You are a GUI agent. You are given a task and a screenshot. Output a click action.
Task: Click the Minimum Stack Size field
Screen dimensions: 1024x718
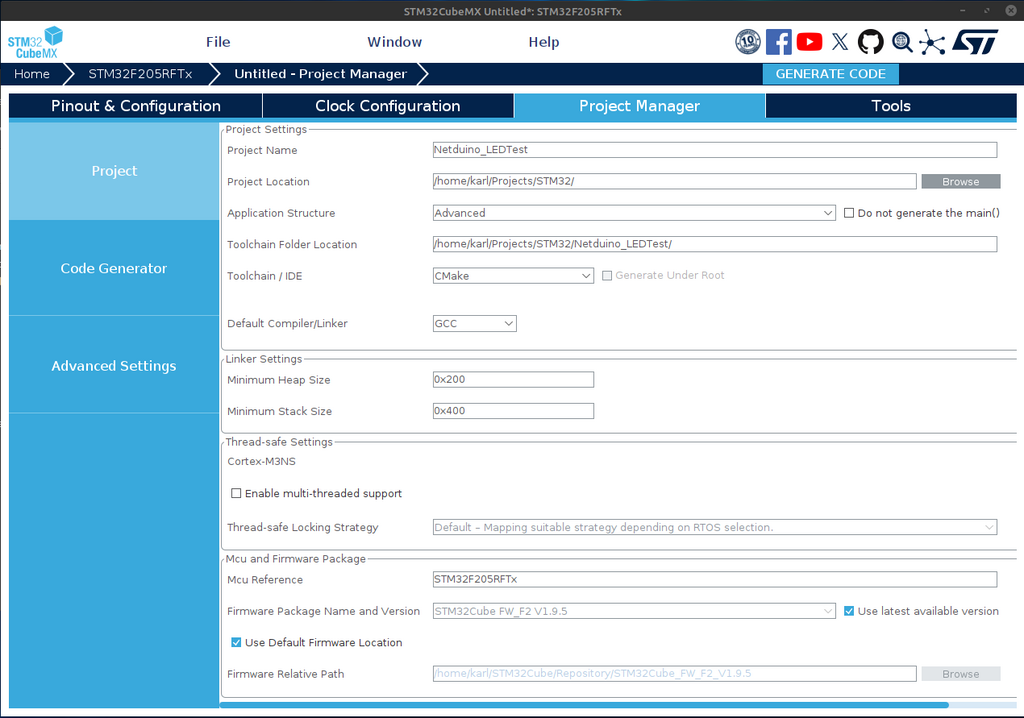pyautogui.click(x=513, y=411)
